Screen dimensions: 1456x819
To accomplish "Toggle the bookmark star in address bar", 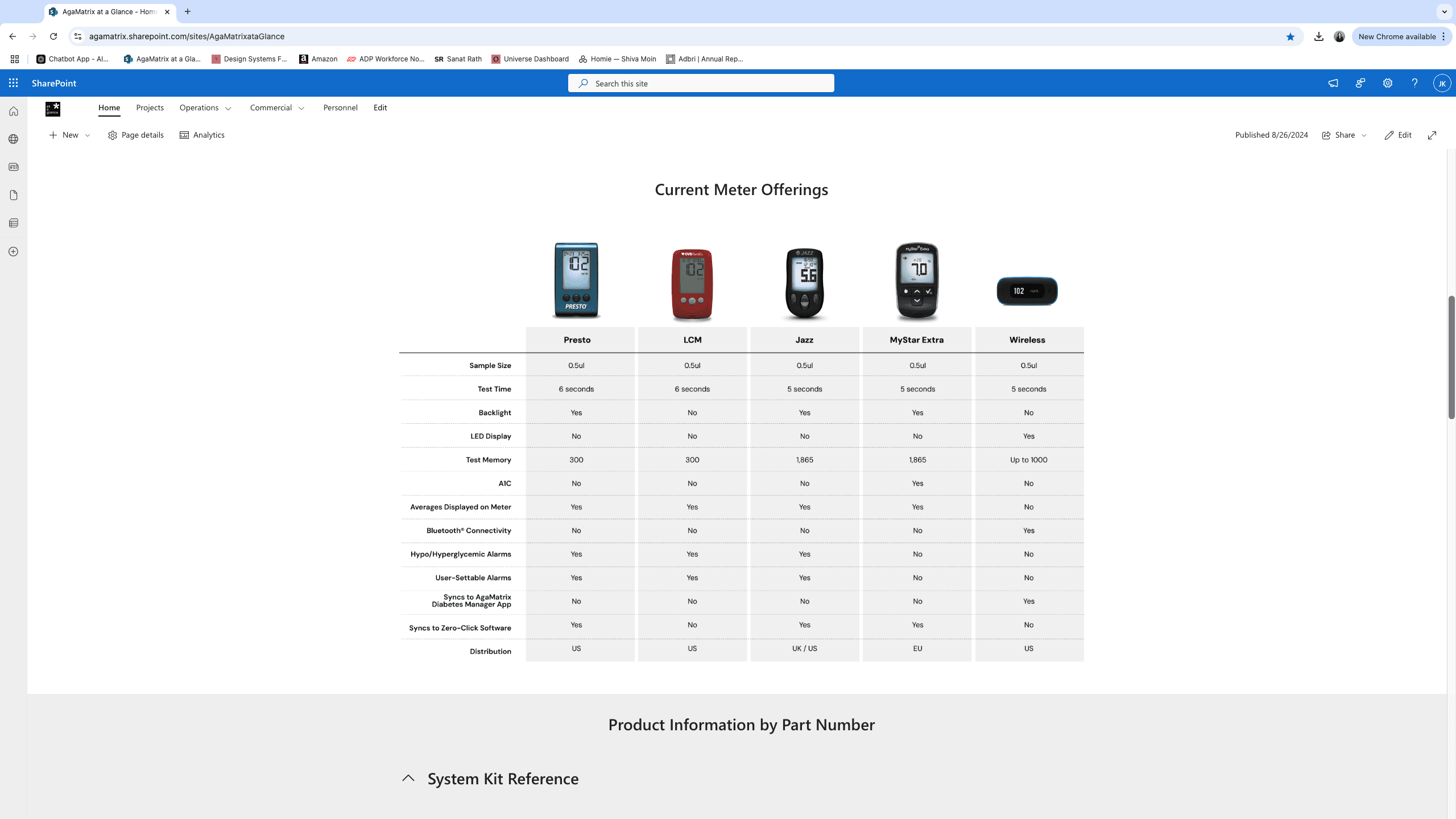I will (x=1290, y=36).
